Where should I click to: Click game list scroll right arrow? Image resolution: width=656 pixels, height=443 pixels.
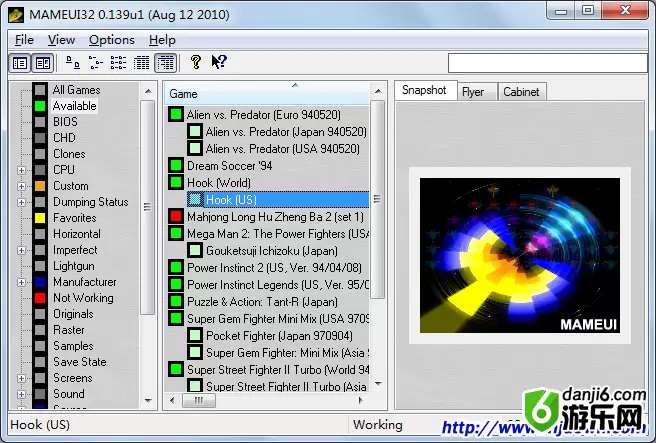360,400
